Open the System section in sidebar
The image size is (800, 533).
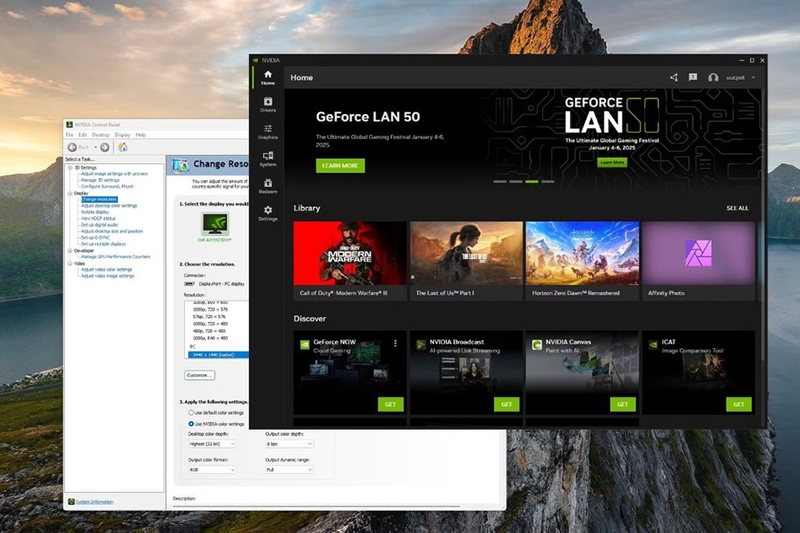[267, 159]
